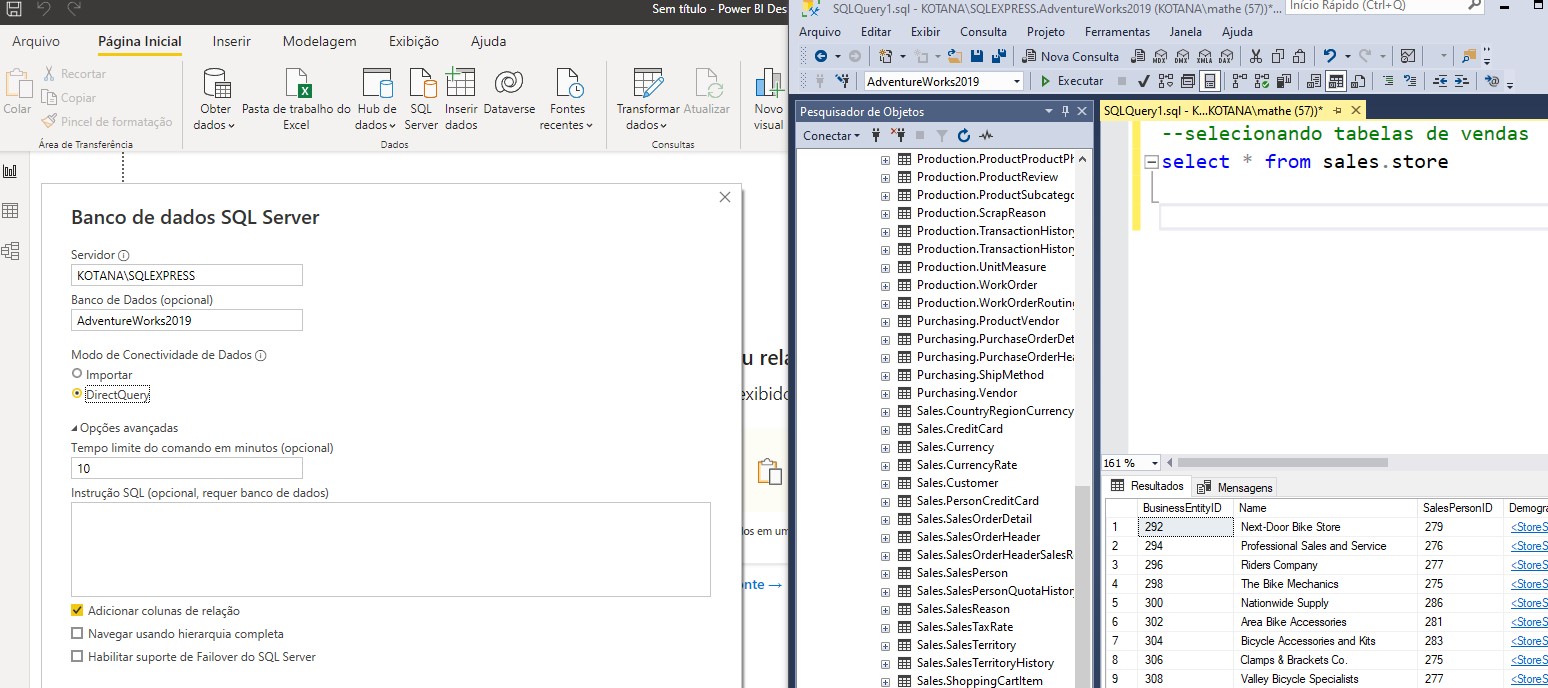Expand the Sales.Customer table node
The image size is (1548, 688).
click(884, 482)
